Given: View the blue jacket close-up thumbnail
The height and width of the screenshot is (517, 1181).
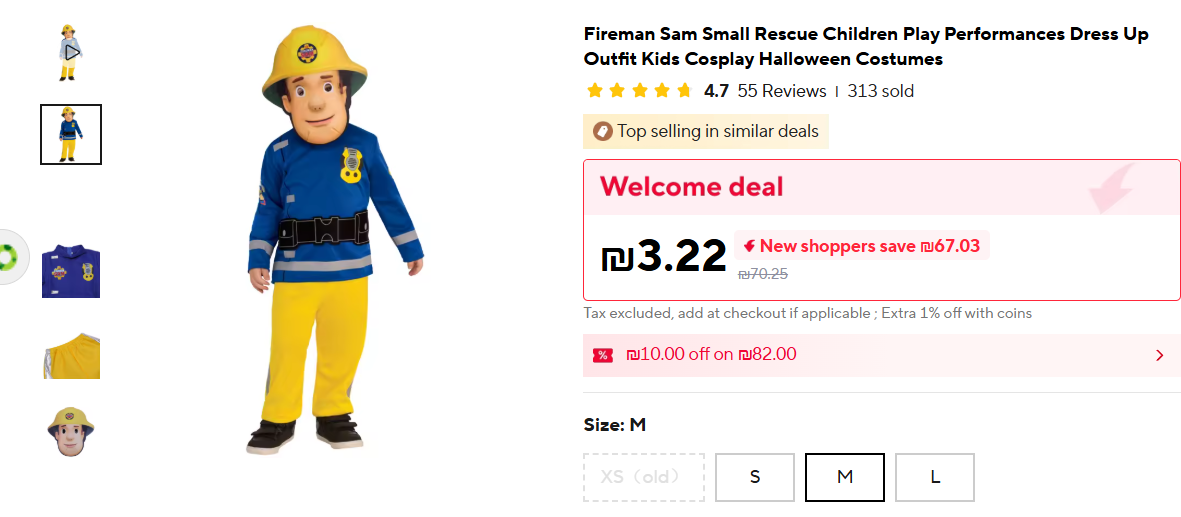Looking at the screenshot, I should [71, 270].
